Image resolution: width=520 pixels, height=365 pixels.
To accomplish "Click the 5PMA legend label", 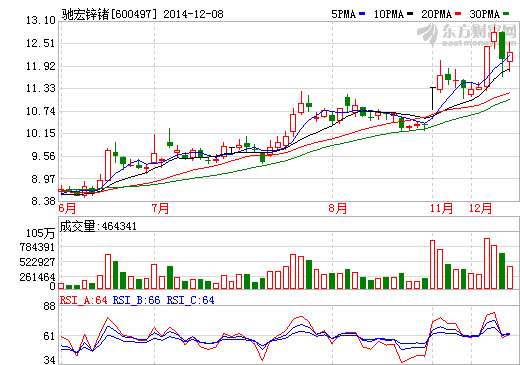I will coord(343,14).
